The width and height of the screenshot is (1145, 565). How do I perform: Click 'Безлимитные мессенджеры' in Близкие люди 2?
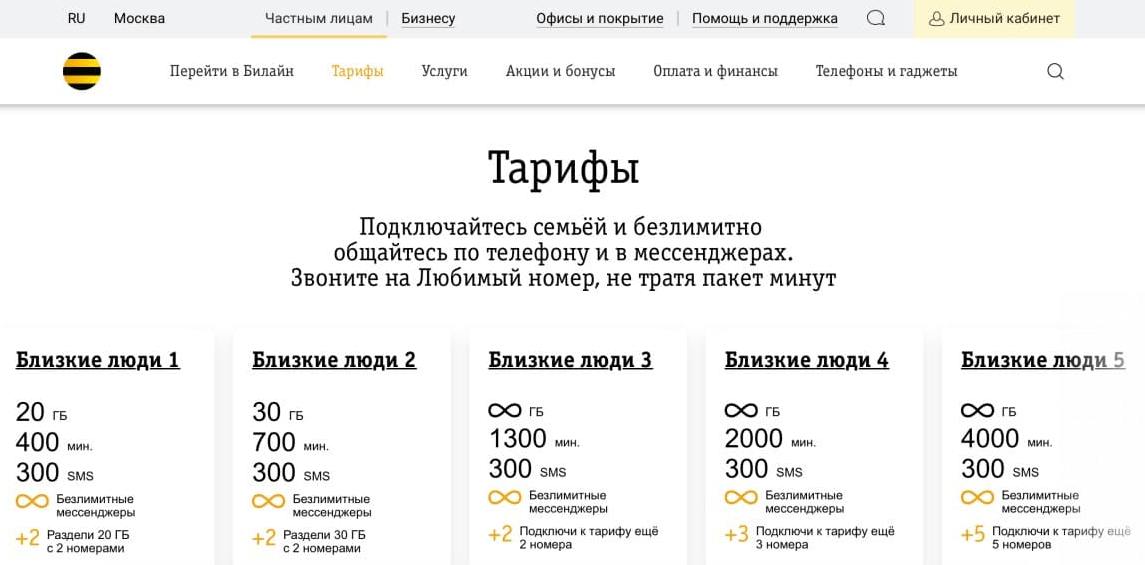click(332, 505)
